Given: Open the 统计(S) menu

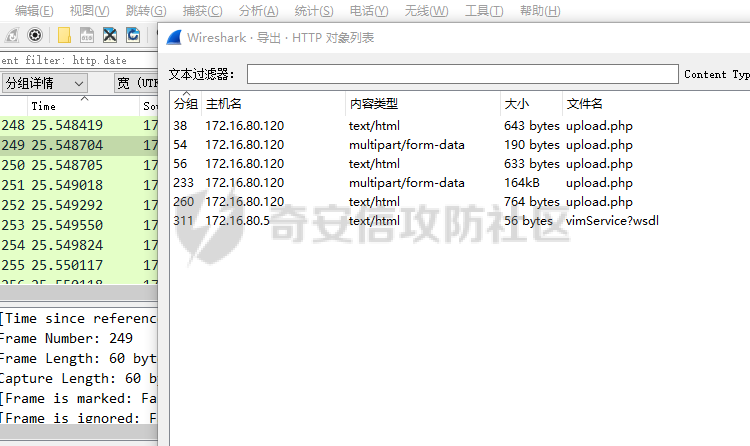Looking at the screenshot, I should pos(315,11).
